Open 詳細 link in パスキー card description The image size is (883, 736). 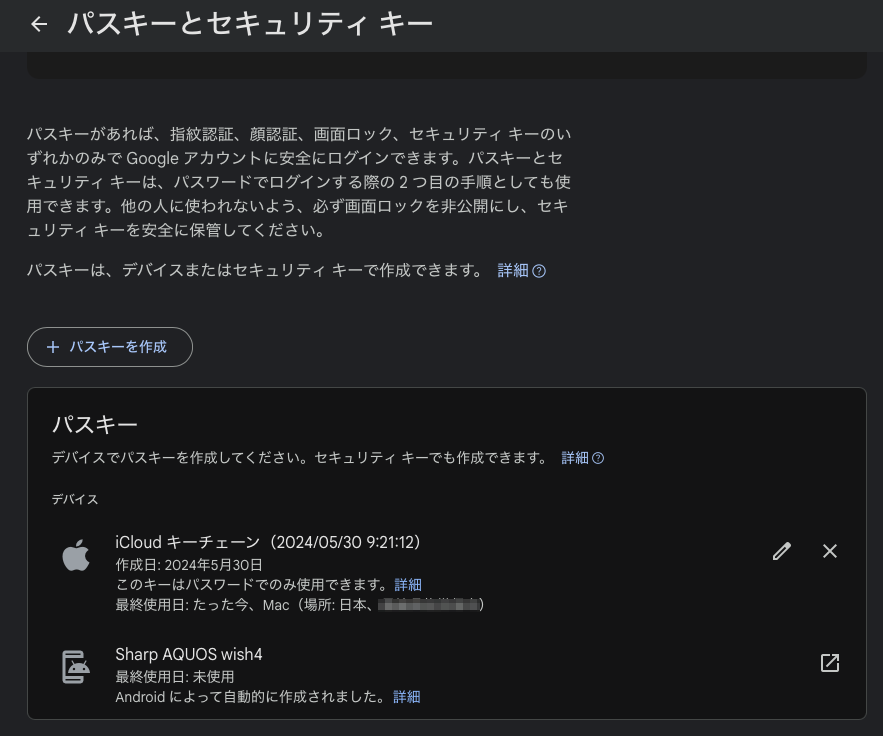click(x=582, y=458)
